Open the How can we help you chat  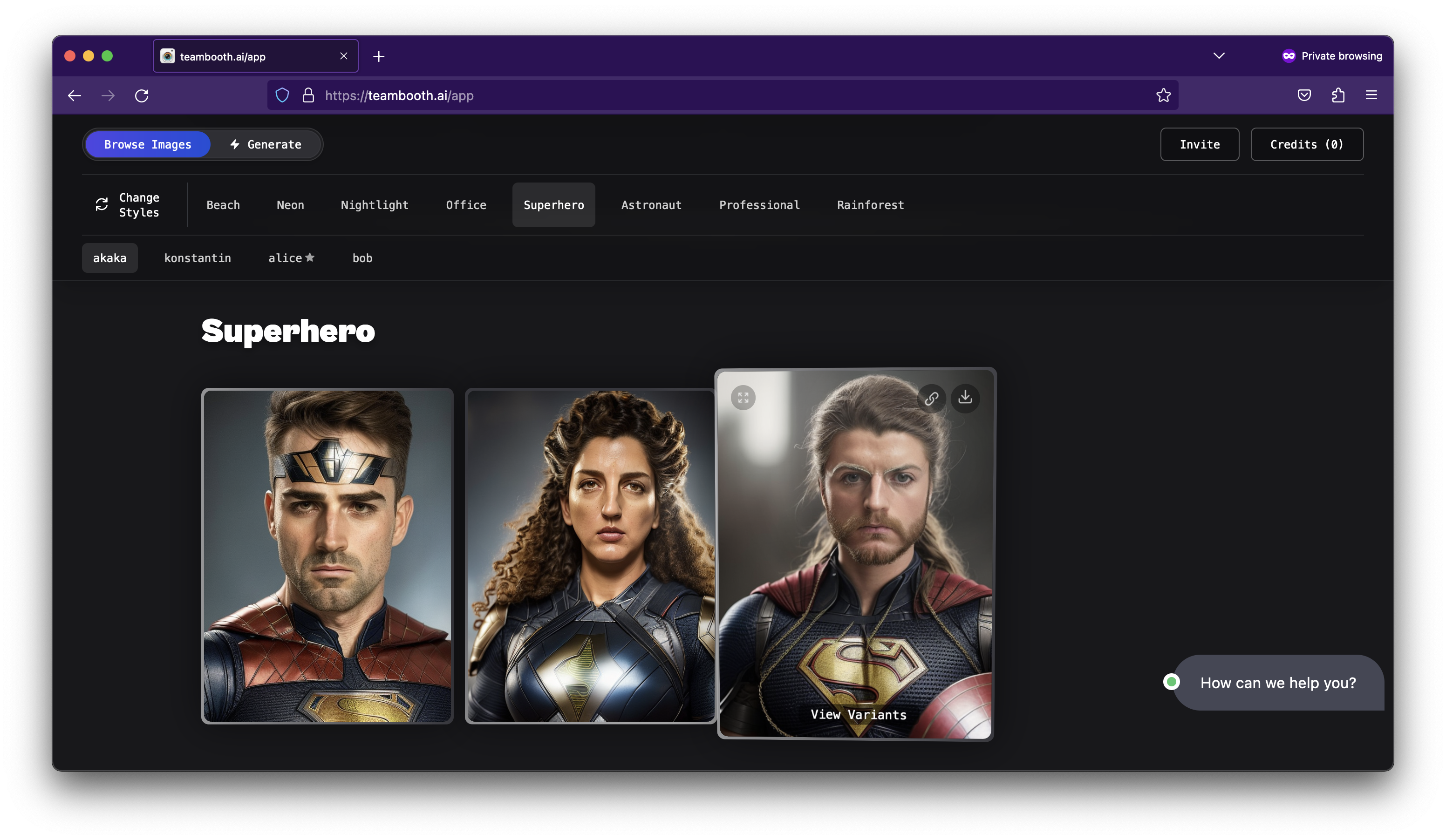[x=1278, y=683]
